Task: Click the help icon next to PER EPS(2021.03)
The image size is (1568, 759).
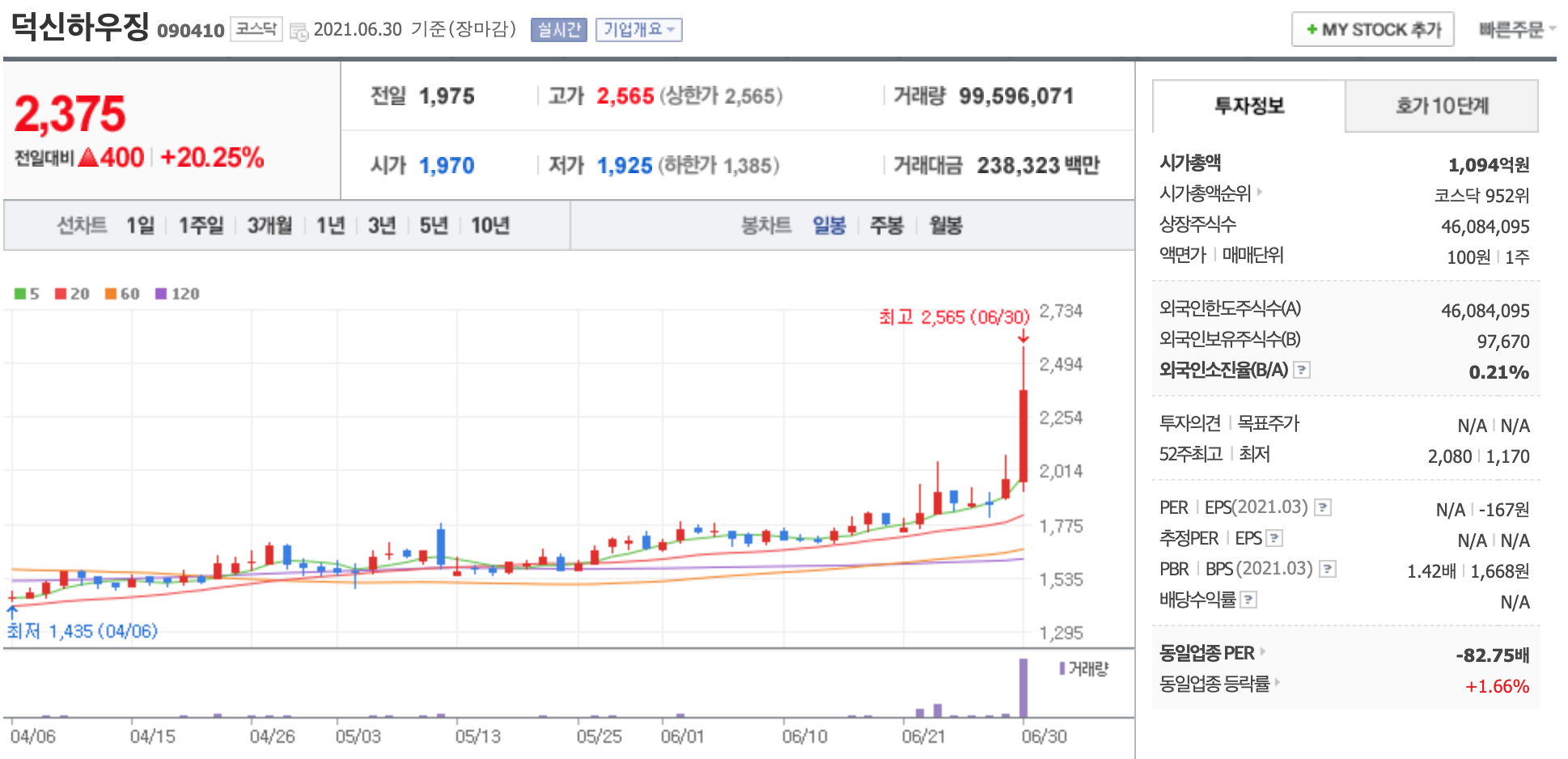Action: click(x=1323, y=507)
